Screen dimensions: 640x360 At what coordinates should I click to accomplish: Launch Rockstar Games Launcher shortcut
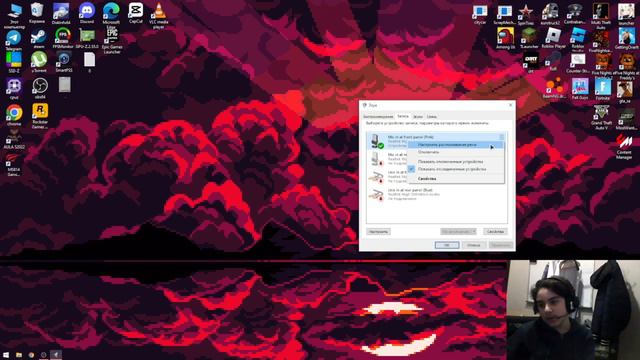[40, 116]
